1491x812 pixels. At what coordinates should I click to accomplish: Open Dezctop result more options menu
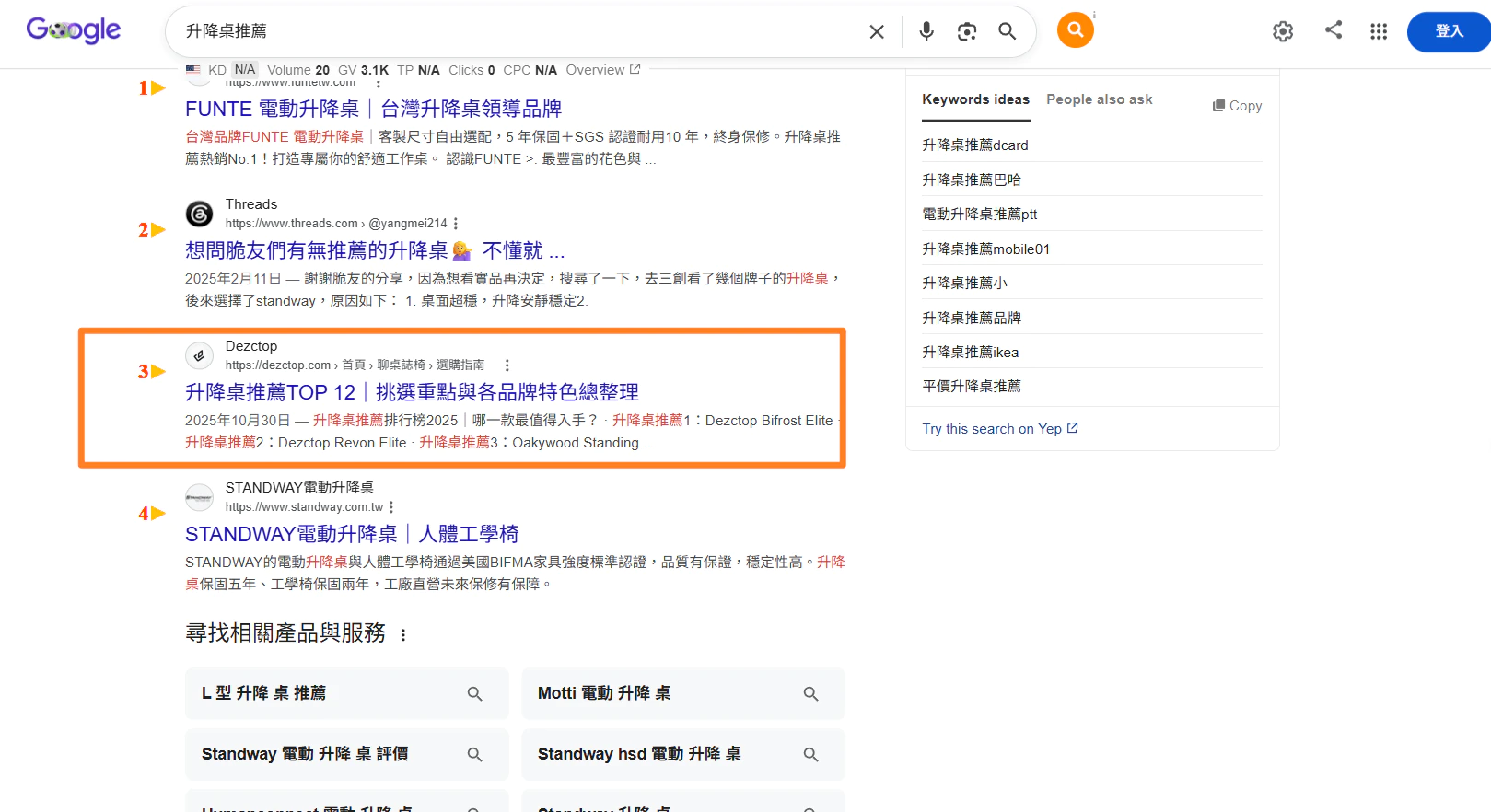click(x=507, y=365)
